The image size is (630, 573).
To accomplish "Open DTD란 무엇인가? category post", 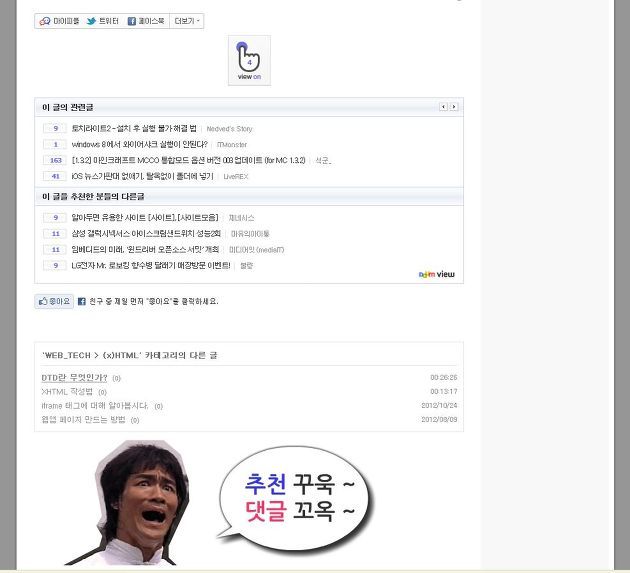I will pos(74,378).
